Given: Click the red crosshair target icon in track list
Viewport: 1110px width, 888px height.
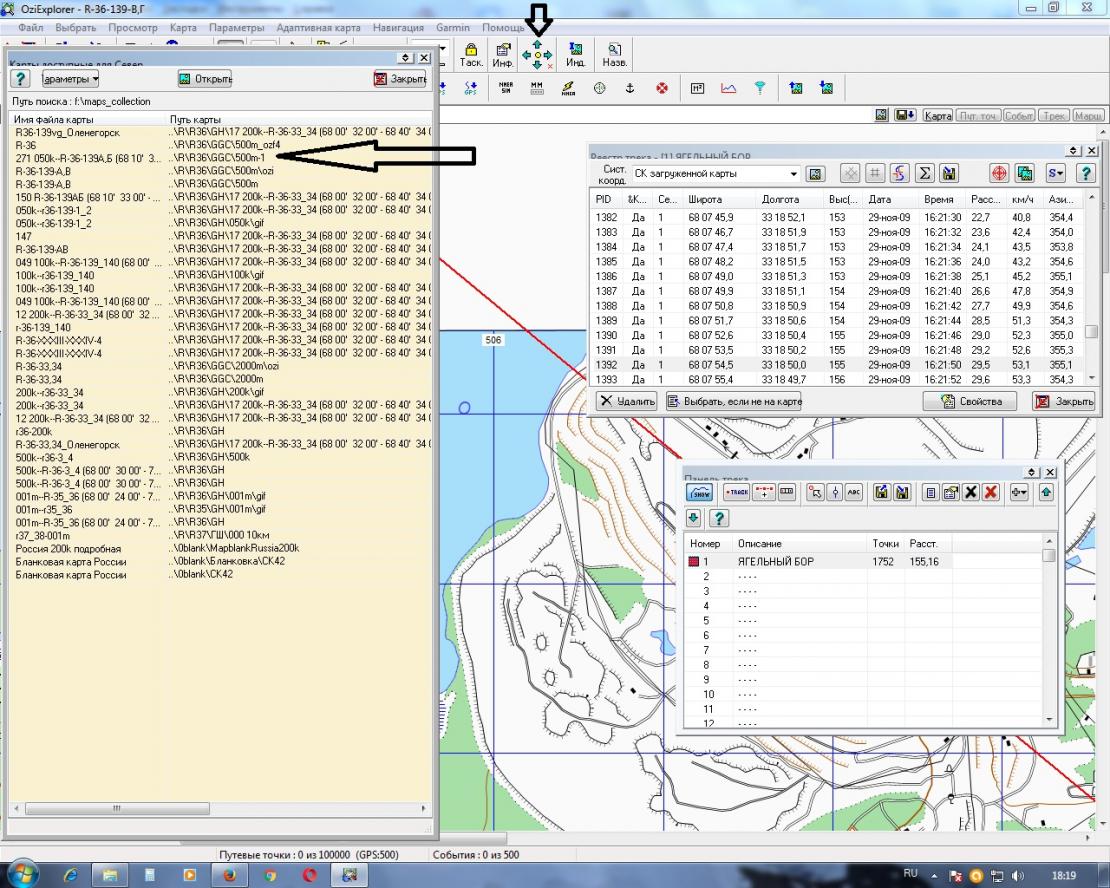Looking at the screenshot, I should pos(999,173).
